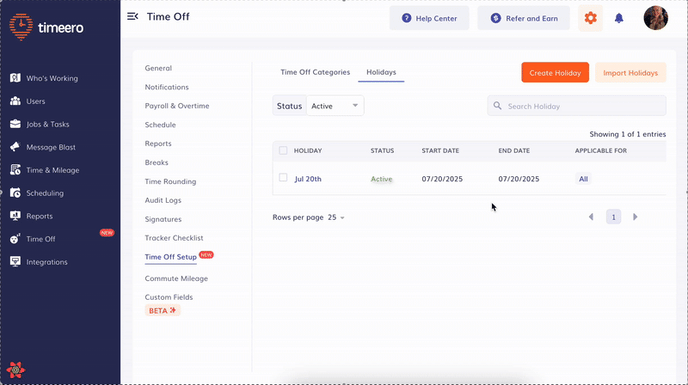Click in the Search Holiday field
The height and width of the screenshot is (385, 688).
[x=577, y=106]
